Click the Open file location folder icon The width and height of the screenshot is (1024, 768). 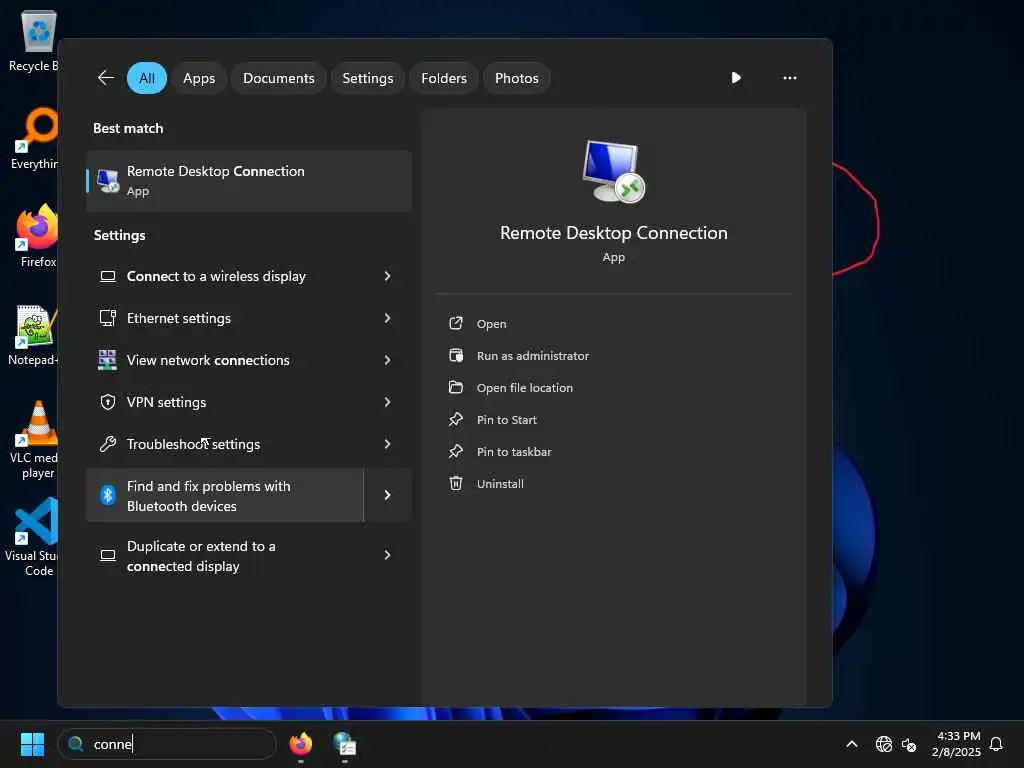pos(456,387)
